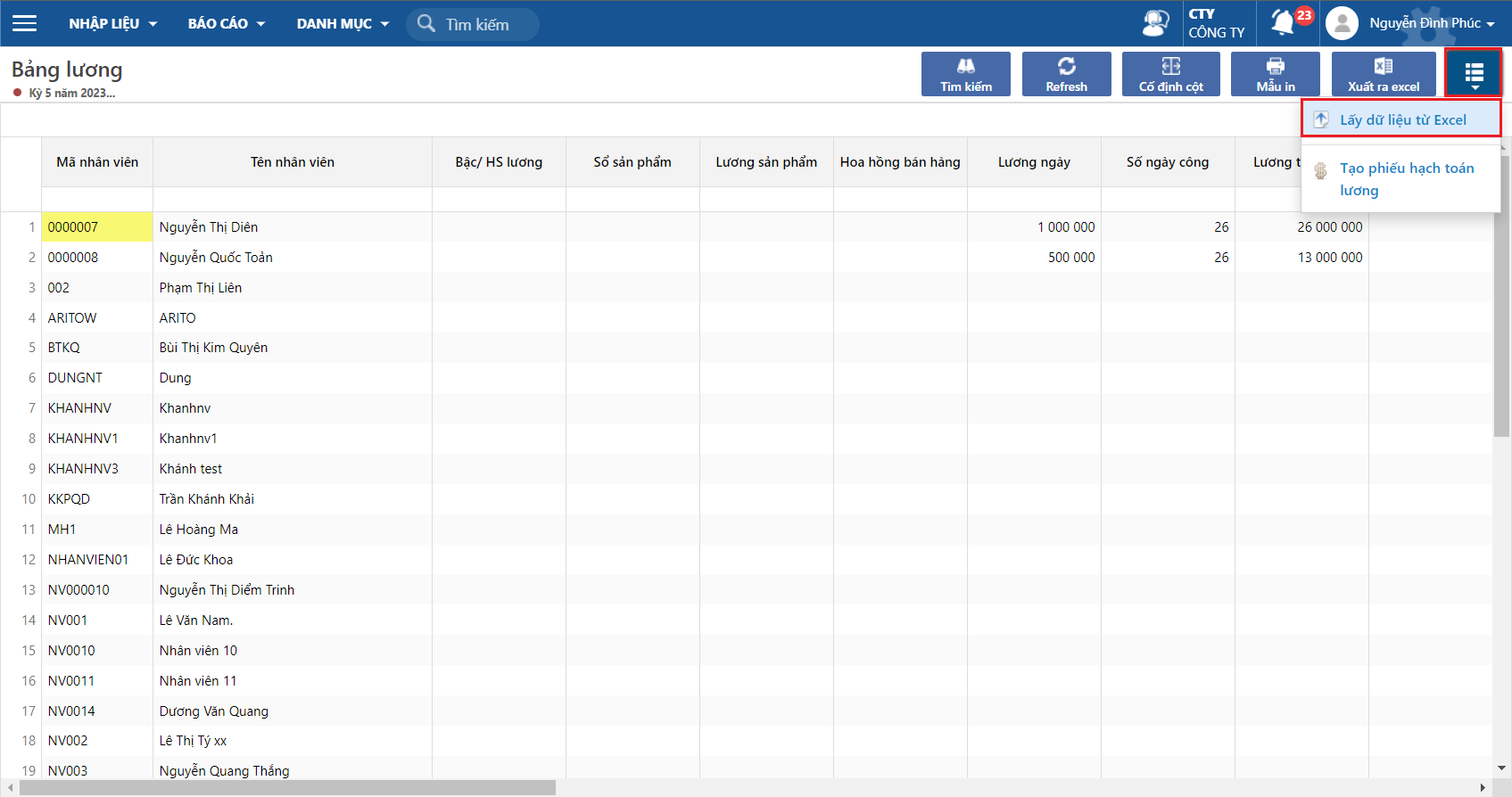Open the support chat headset icon
The width and height of the screenshot is (1512, 797).
click(1155, 23)
